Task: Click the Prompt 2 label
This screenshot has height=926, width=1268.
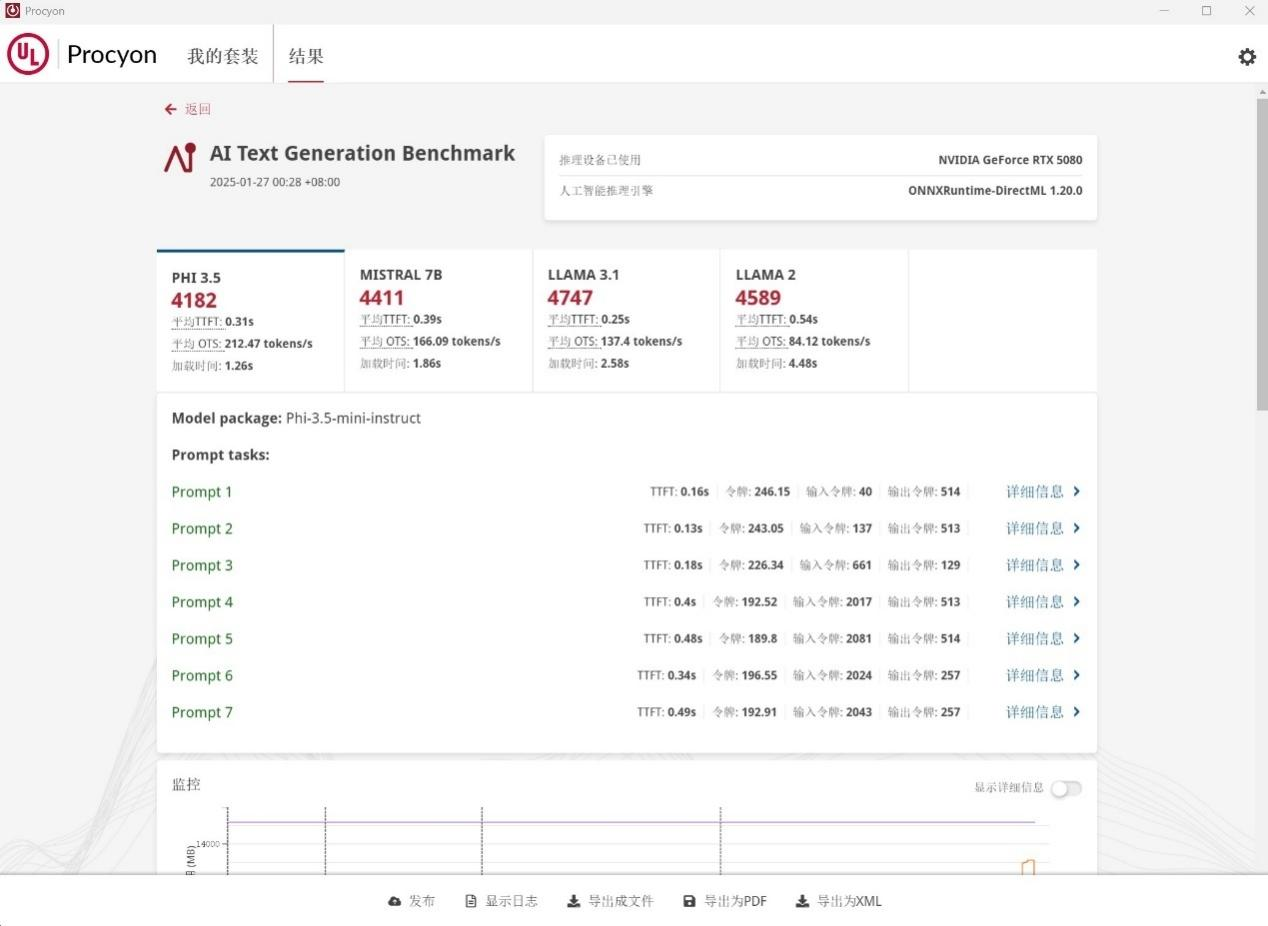Action: pos(202,529)
